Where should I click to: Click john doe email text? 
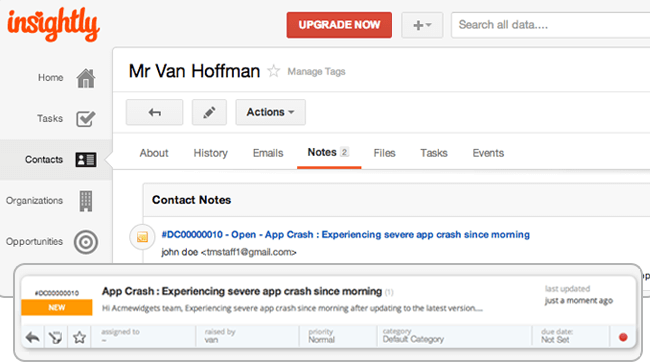pyautogui.click(x=229, y=252)
